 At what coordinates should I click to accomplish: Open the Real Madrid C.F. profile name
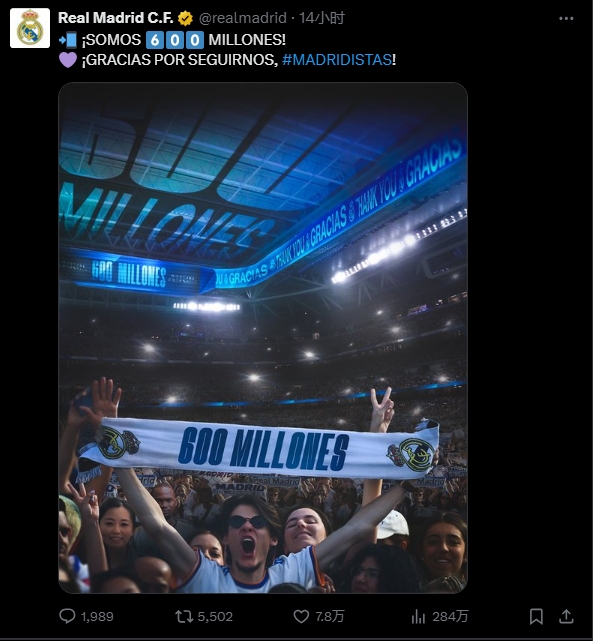pyautogui.click(x=116, y=18)
